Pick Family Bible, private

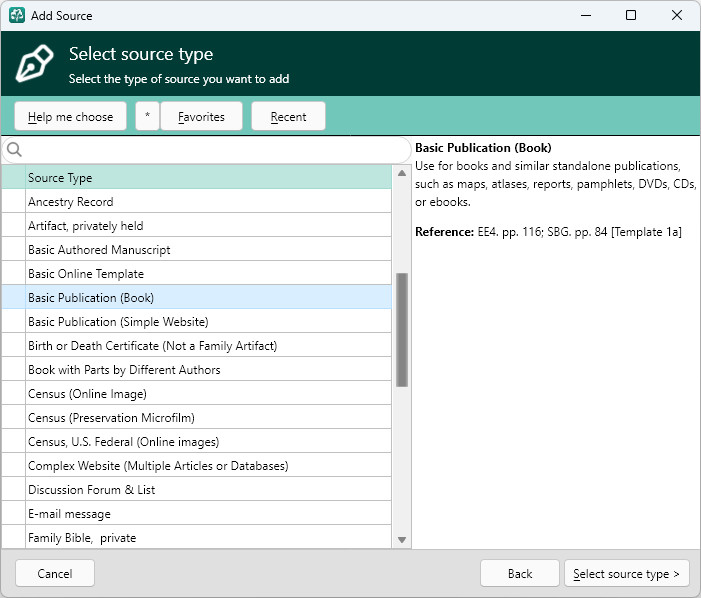point(197,537)
